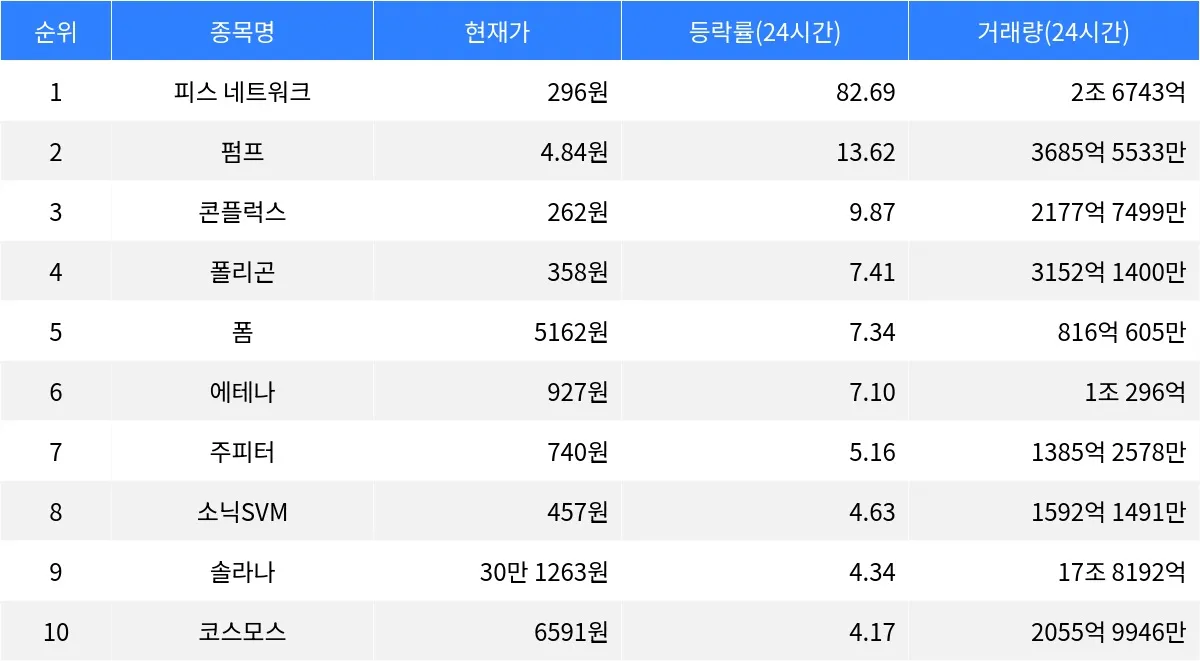Select the 6591원 price cell

(572, 632)
